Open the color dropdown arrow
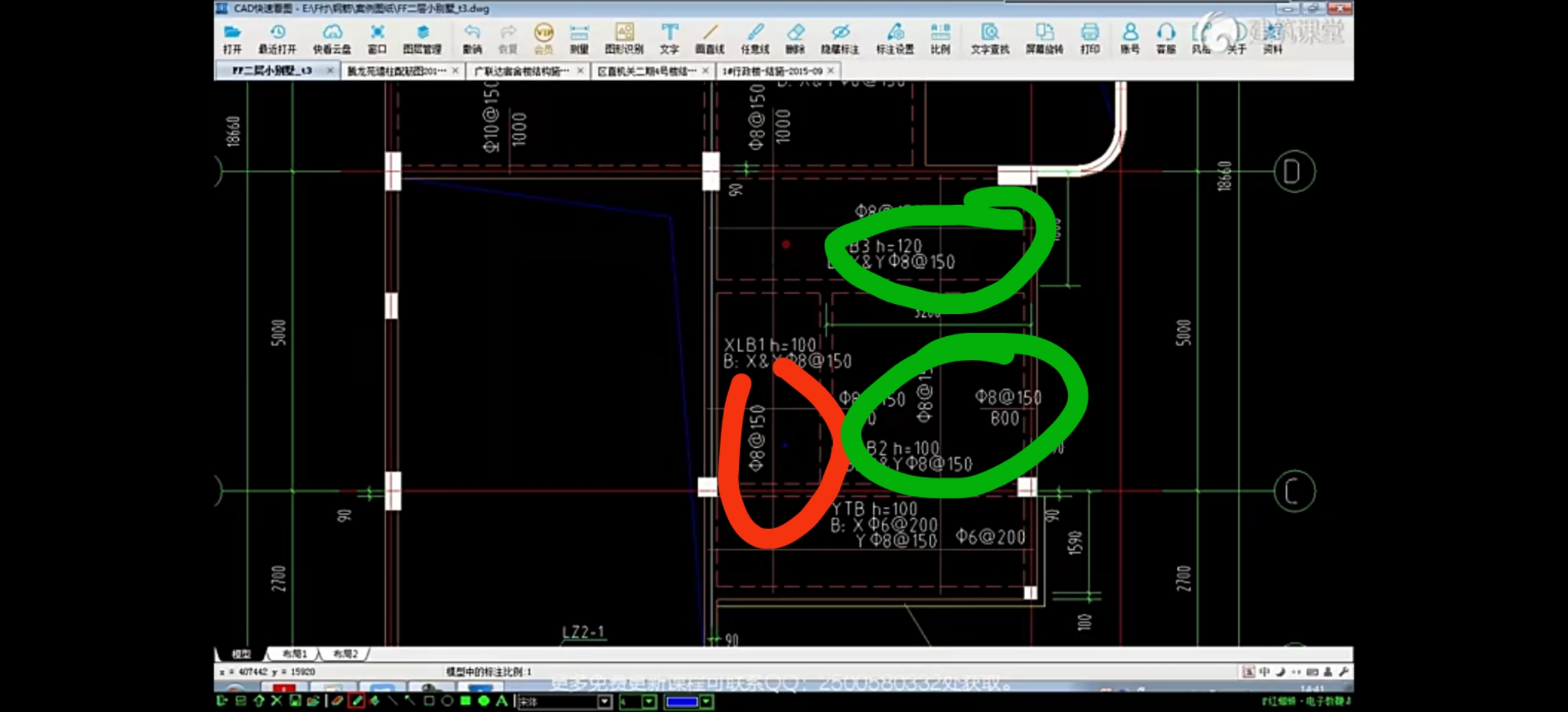The height and width of the screenshot is (712, 1568). 706,702
